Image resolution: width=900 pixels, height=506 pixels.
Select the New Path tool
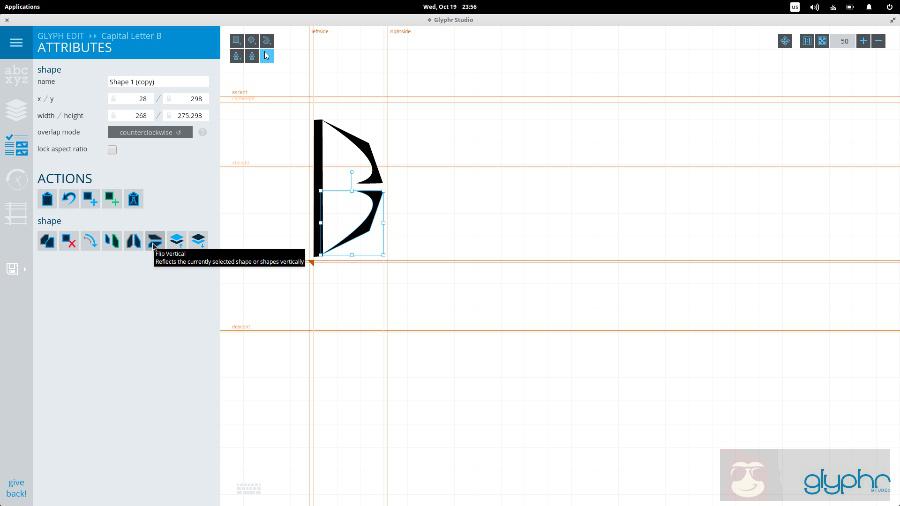(x=266, y=41)
